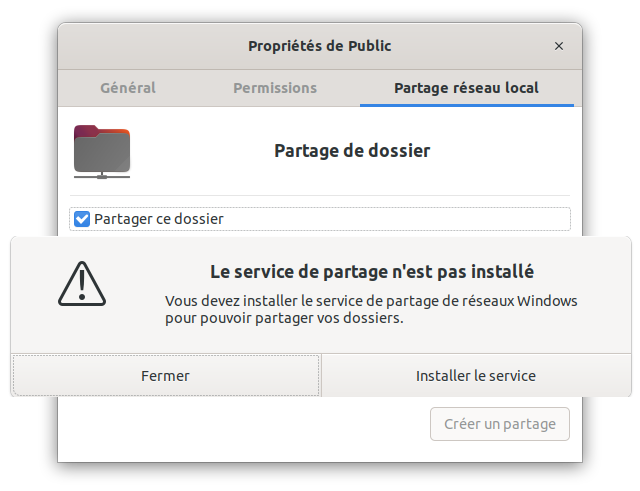This screenshot has height=491, width=640.
Task: Click the Partage de dossier heading
Action: [352, 151]
